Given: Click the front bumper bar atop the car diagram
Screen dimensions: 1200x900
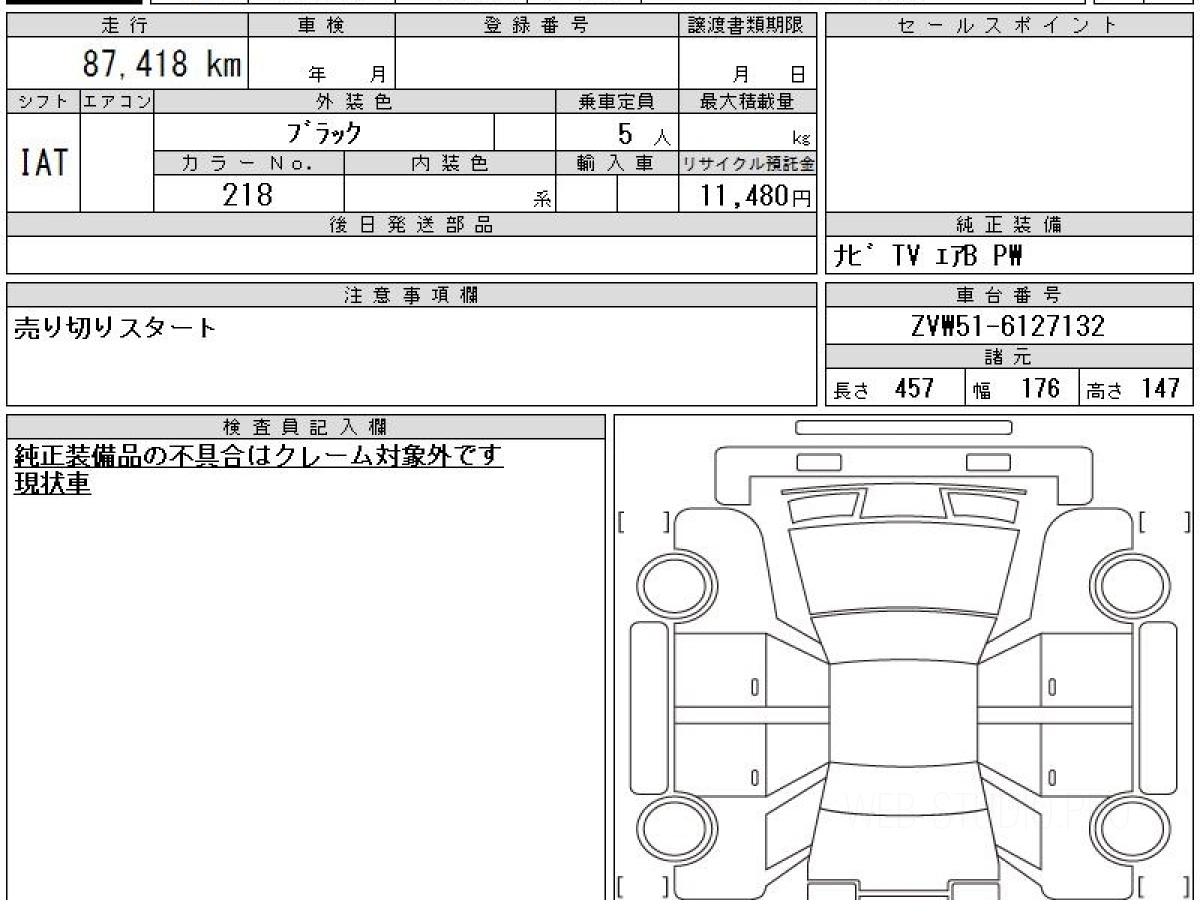Looking at the screenshot, I should click(x=904, y=428).
